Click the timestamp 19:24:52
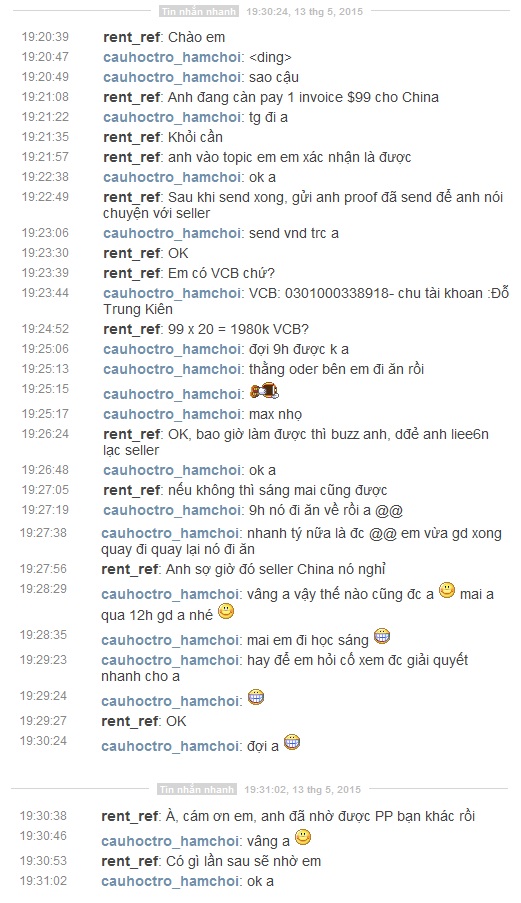 pyautogui.click(x=45, y=328)
